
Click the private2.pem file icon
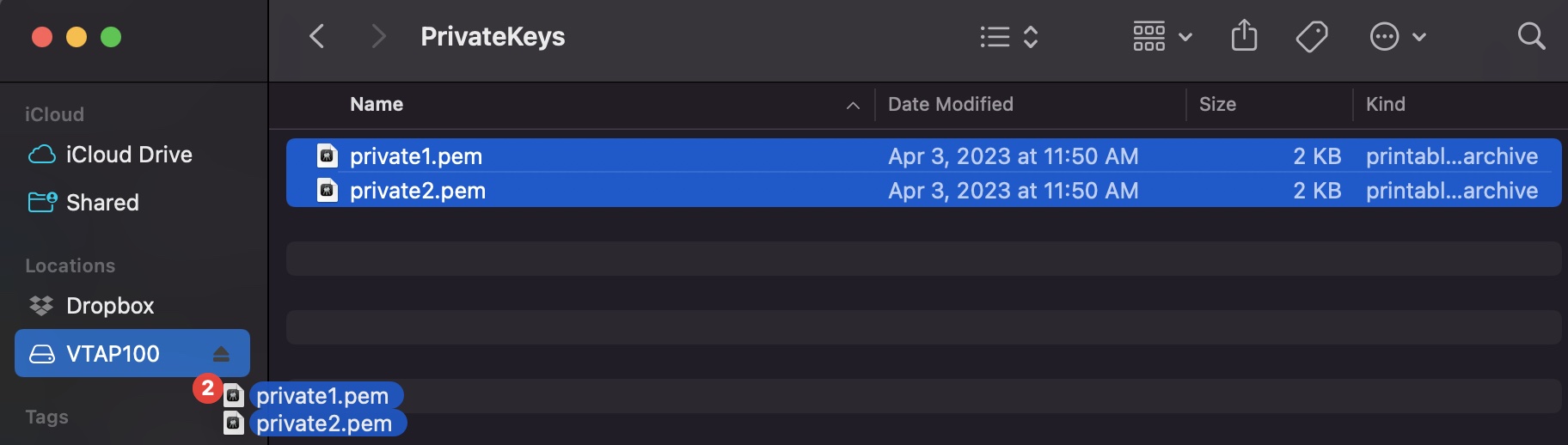[328, 190]
